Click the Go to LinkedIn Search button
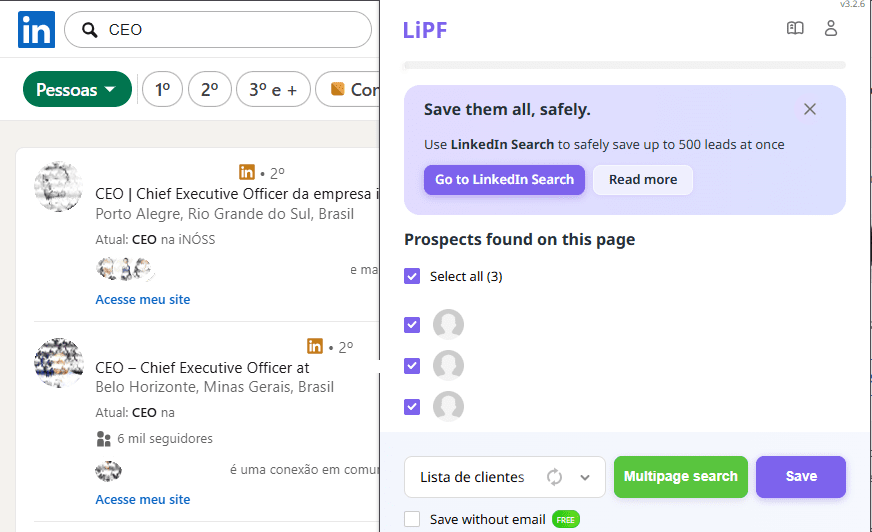Image resolution: width=872 pixels, height=532 pixels. [504, 180]
